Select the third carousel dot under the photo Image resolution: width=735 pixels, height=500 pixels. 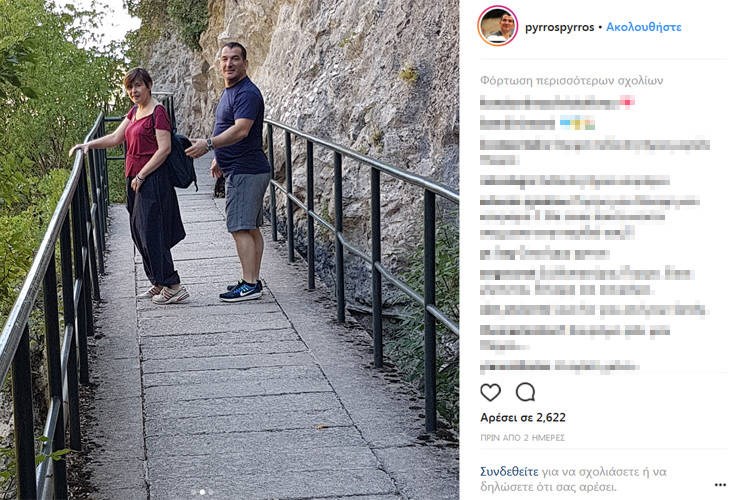[210, 492]
